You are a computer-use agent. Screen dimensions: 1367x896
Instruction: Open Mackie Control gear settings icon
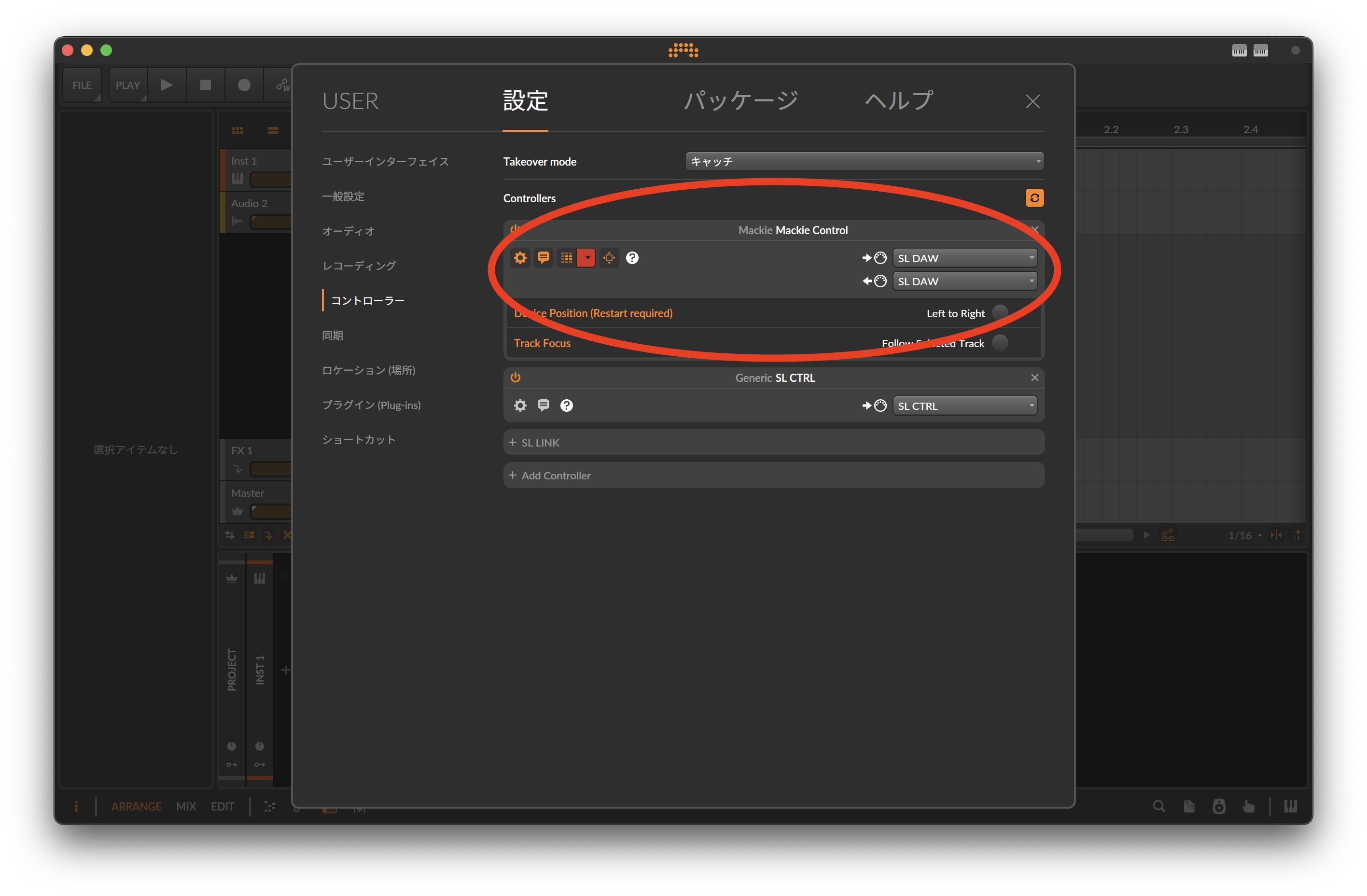[x=520, y=258]
